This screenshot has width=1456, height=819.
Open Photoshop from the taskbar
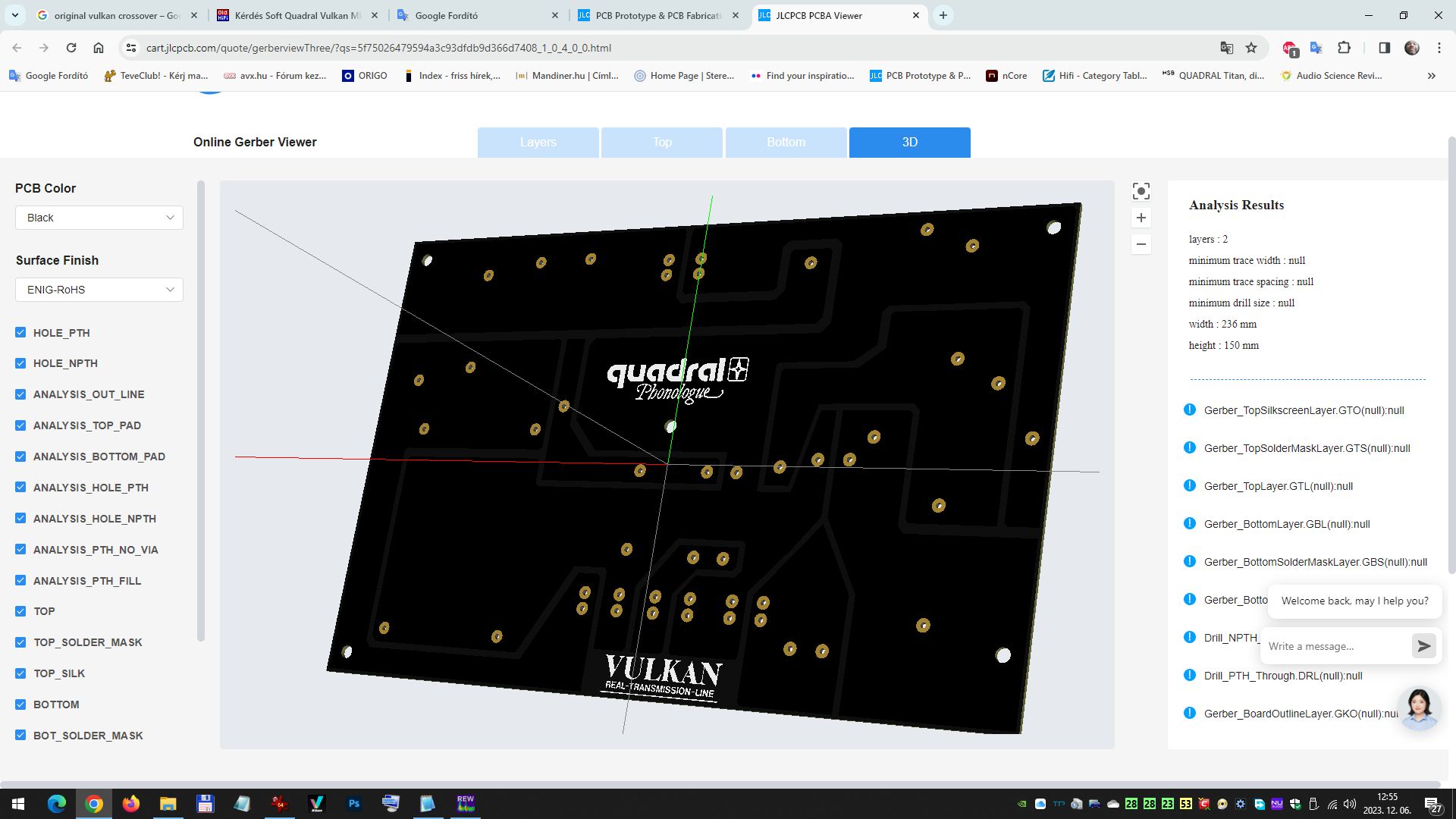pyautogui.click(x=353, y=804)
